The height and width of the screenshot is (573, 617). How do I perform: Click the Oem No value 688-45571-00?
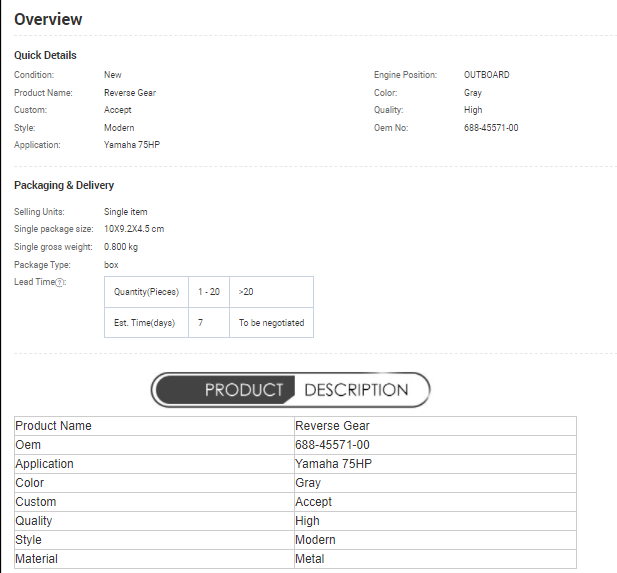[490, 128]
